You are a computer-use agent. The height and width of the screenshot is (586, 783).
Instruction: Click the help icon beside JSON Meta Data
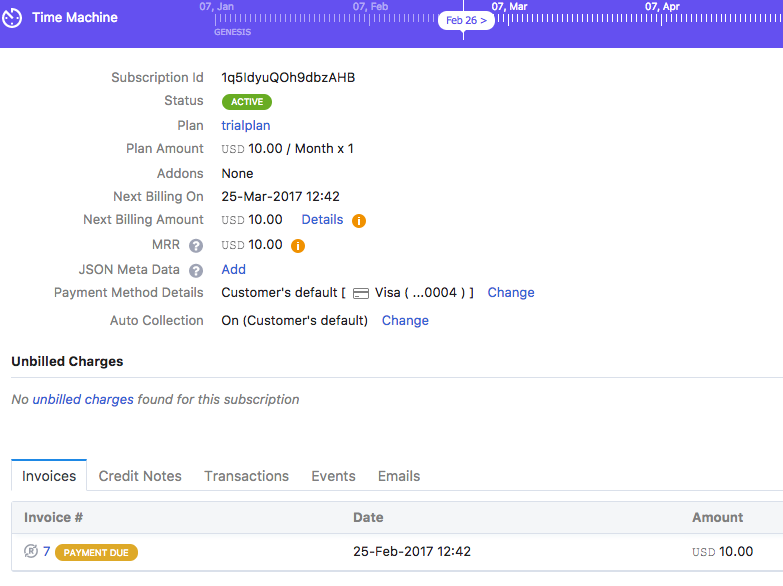pyautogui.click(x=196, y=270)
